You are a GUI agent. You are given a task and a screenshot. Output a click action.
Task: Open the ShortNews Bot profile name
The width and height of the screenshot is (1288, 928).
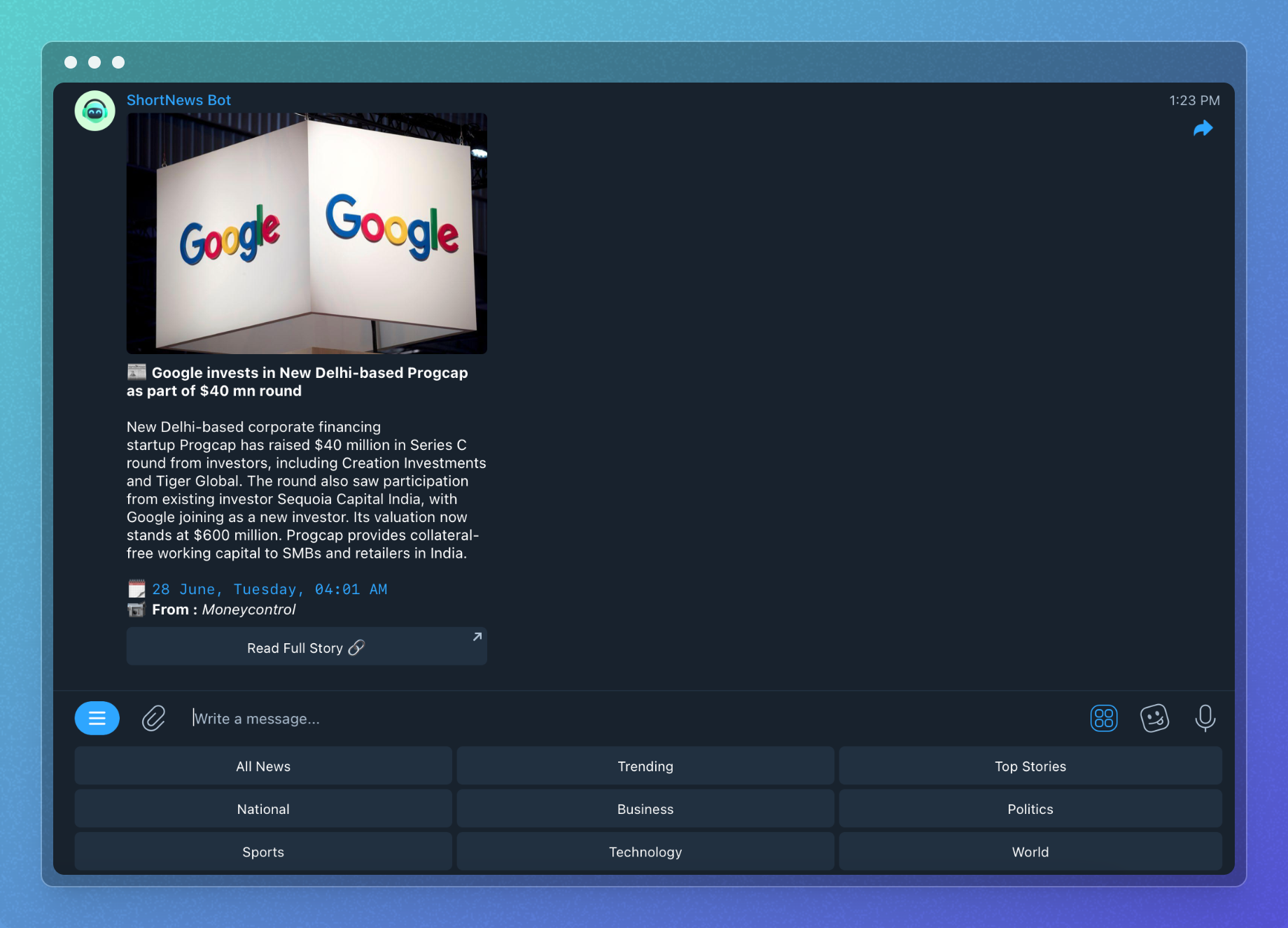(x=178, y=100)
